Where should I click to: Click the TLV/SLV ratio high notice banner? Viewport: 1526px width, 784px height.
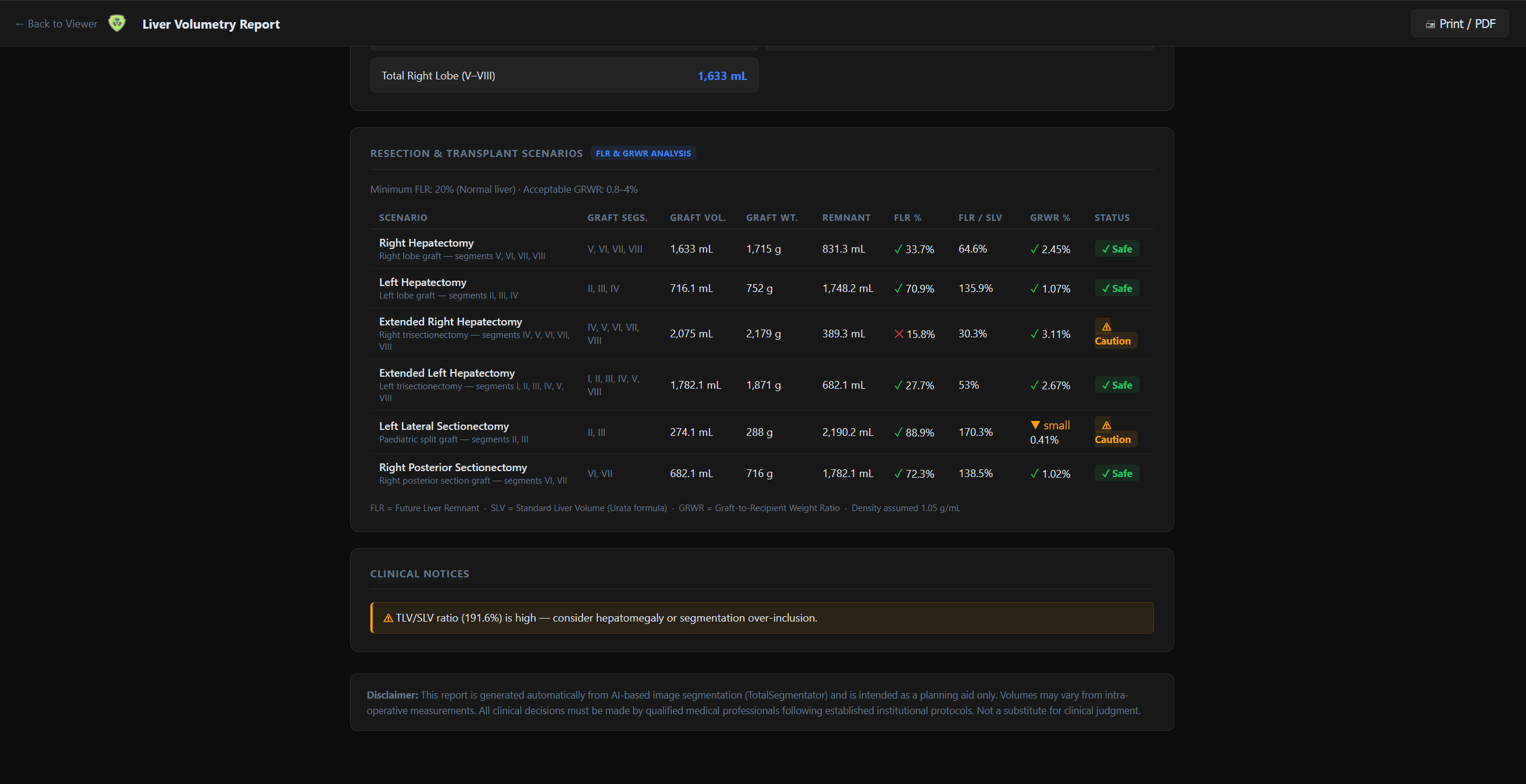[x=762, y=617]
